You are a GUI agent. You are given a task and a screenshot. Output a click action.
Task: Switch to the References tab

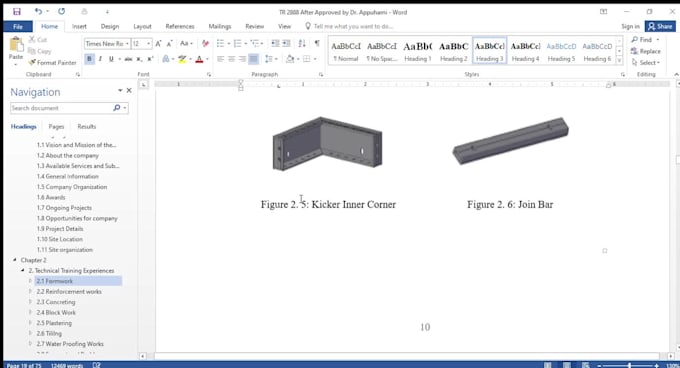point(180,26)
